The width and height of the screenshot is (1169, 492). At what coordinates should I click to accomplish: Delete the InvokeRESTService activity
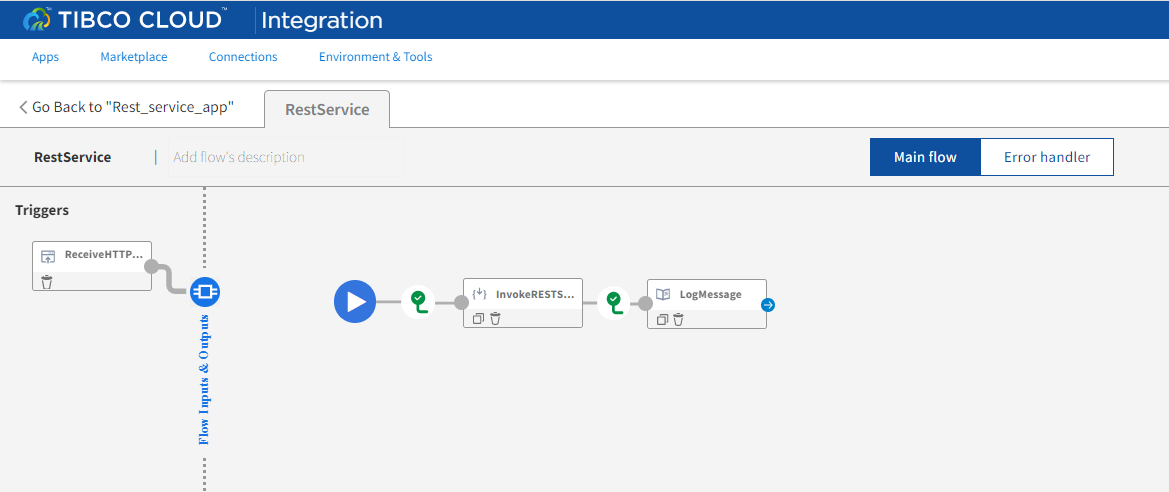[495, 319]
